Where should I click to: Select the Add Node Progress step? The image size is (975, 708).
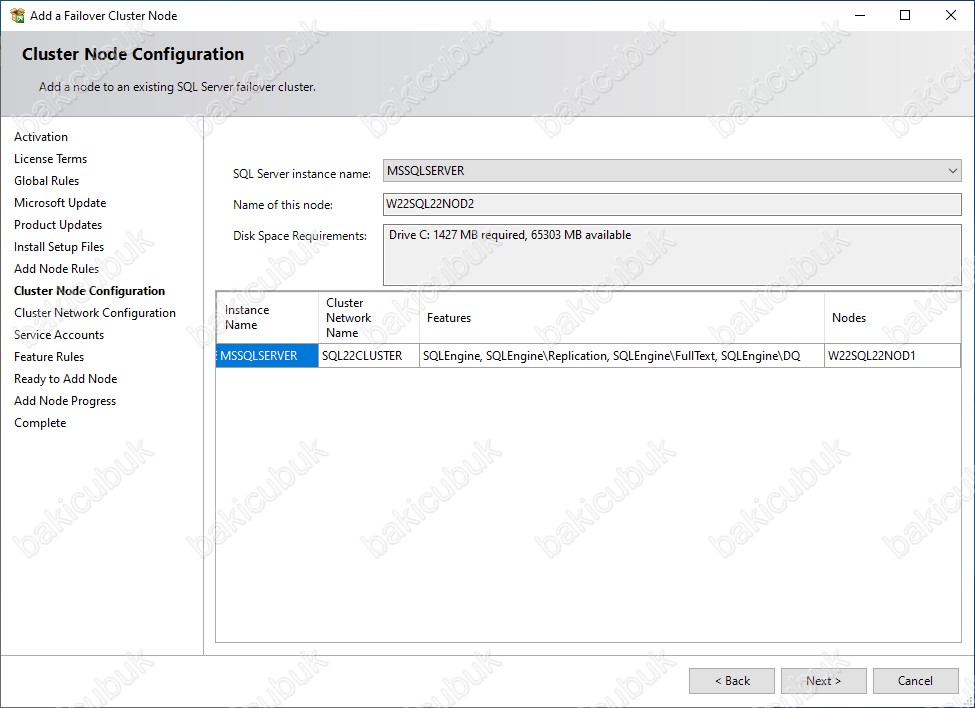(65, 401)
